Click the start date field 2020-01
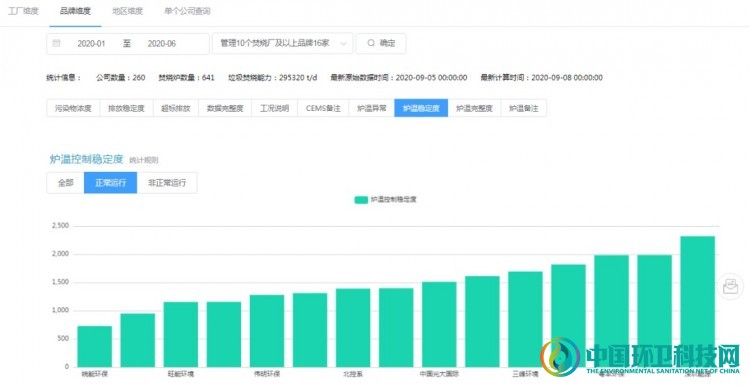The image size is (750, 387). point(91,44)
